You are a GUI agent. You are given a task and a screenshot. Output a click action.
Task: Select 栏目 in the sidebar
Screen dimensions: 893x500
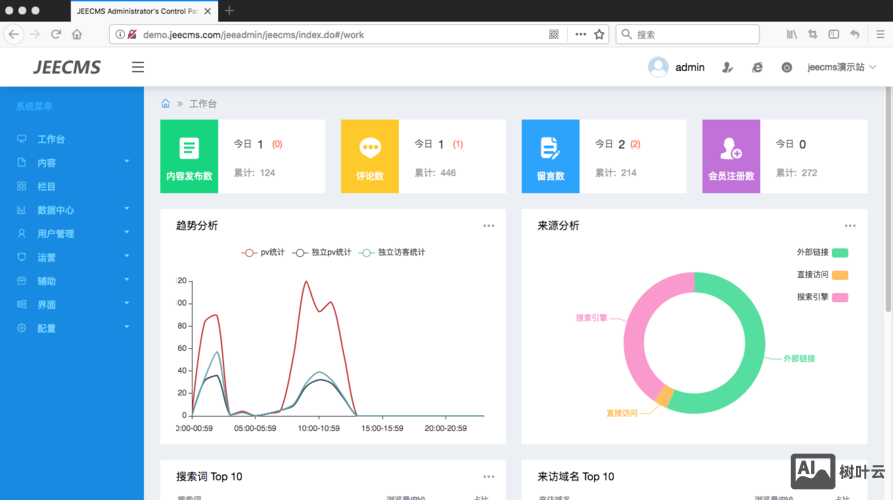(46, 186)
